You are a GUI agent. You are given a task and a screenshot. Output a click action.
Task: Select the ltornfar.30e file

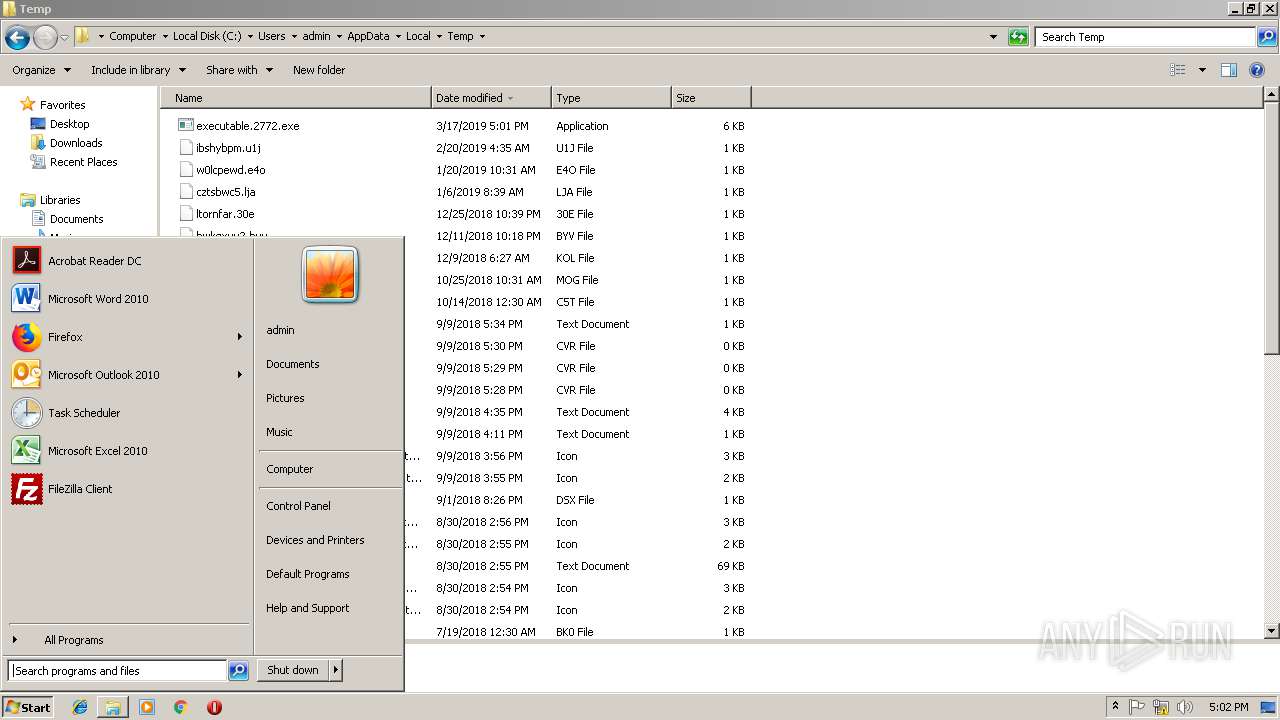[x=225, y=214]
